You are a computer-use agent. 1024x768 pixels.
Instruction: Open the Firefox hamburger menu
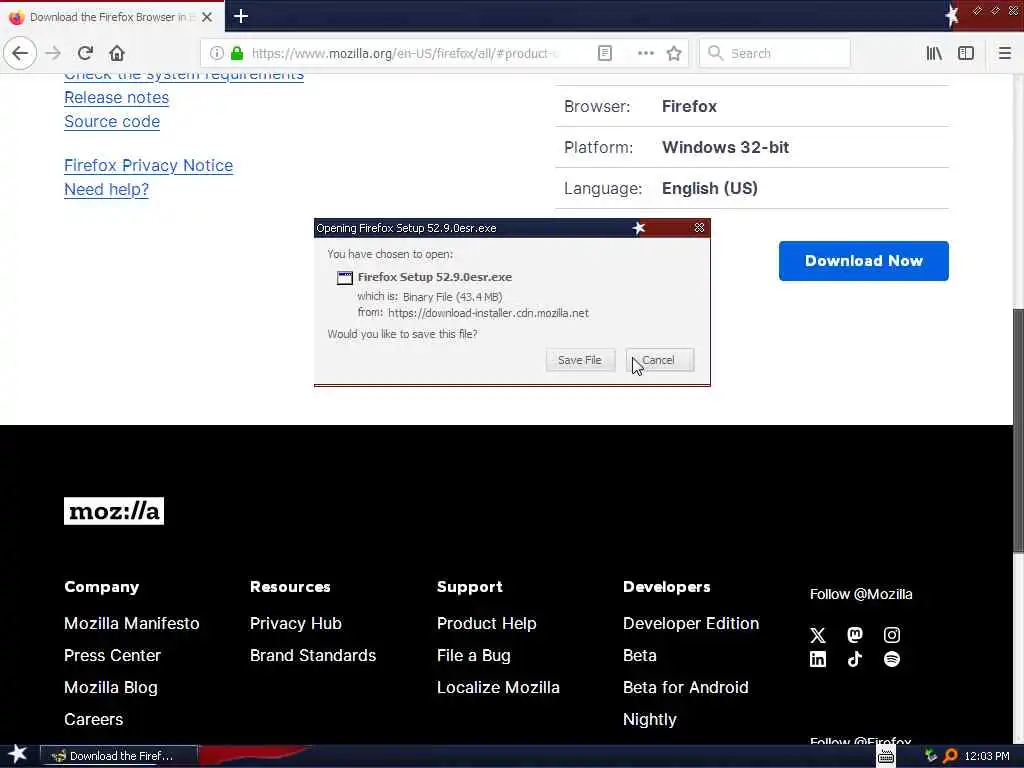(1004, 53)
